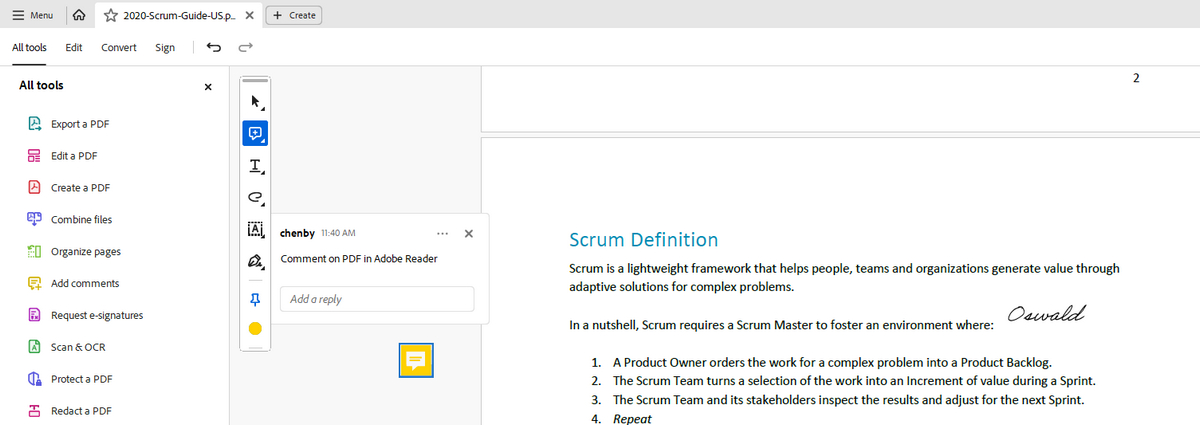1200x425 pixels.
Task: Click the Oswald signature on the page
Action: tap(1047, 316)
